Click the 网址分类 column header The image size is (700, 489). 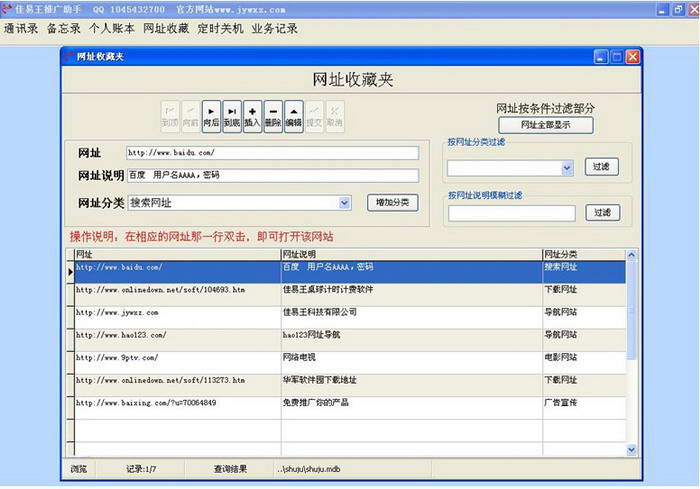point(584,255)
